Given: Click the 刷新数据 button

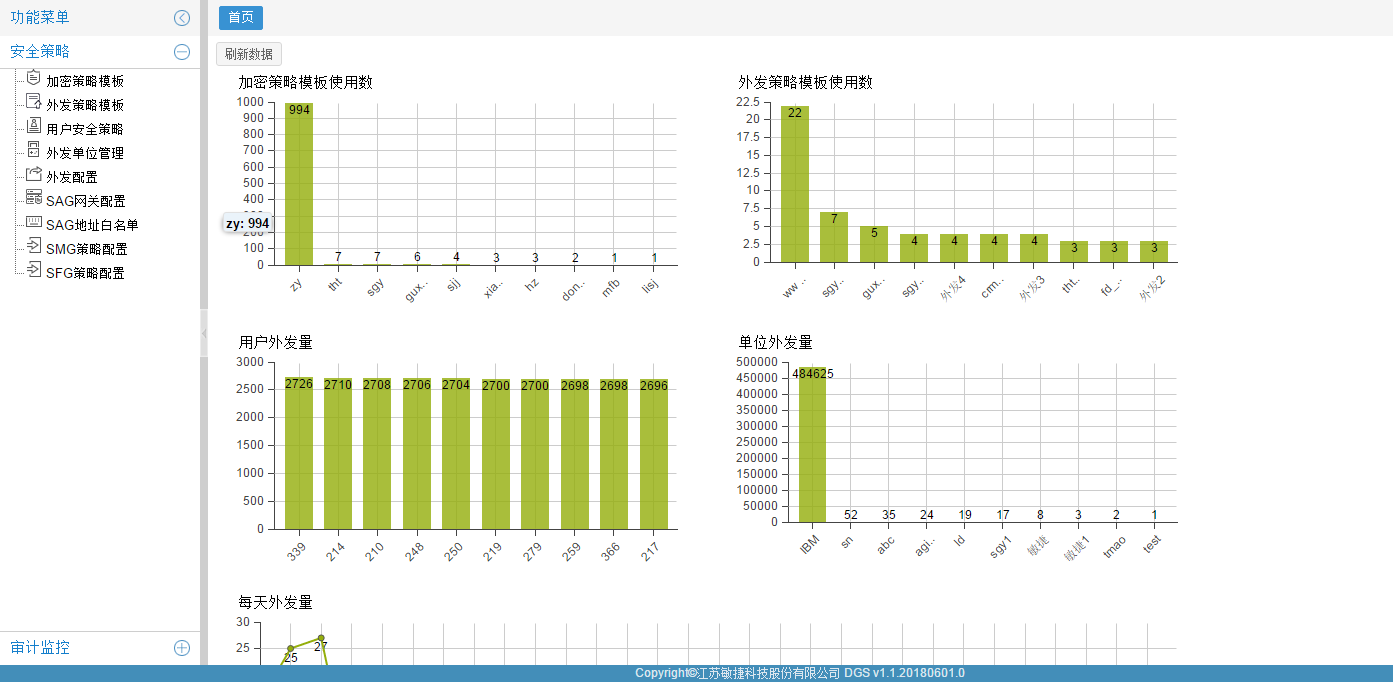Looking at the screenshot, I should 249,54.
